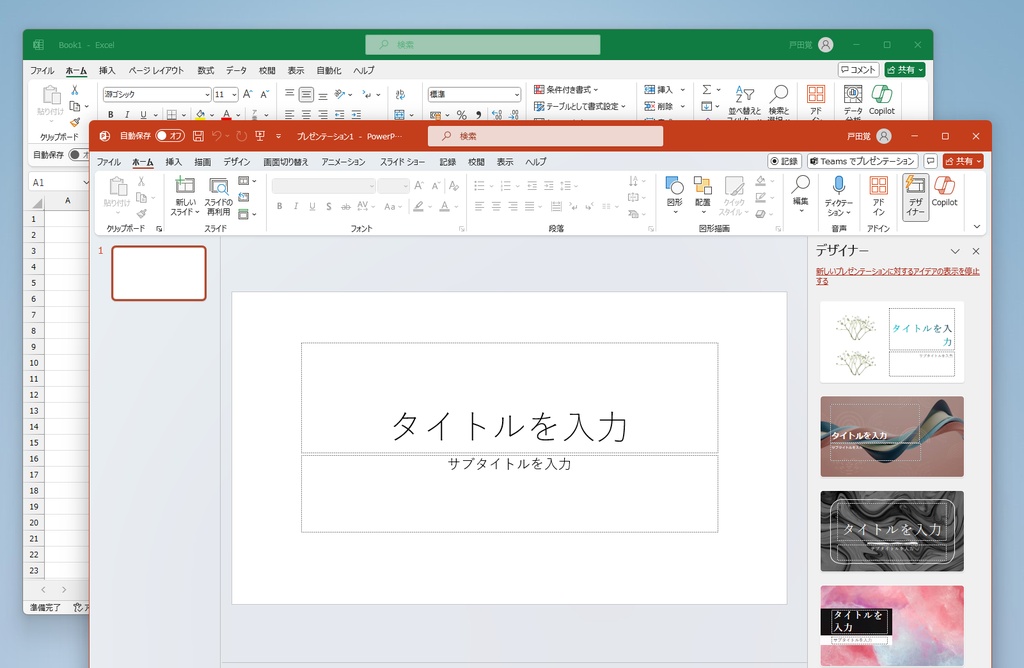Toggle italic in Excel ribbon
The height and width of the screenshot is (668, 1024).
click(x=127, y=115)
